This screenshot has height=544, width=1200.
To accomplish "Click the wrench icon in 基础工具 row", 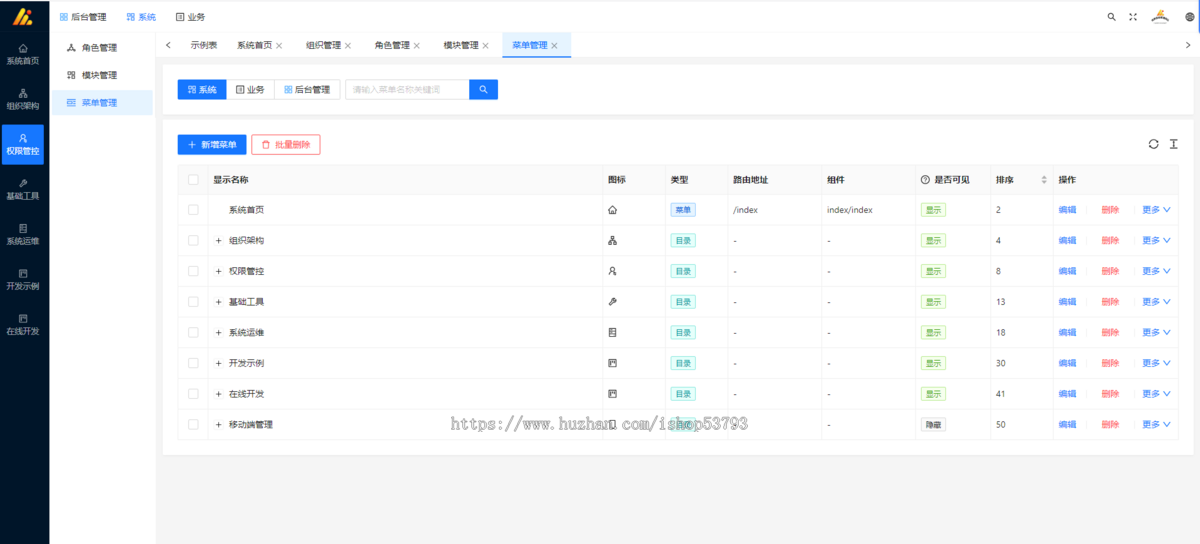I will coord(613,301).
